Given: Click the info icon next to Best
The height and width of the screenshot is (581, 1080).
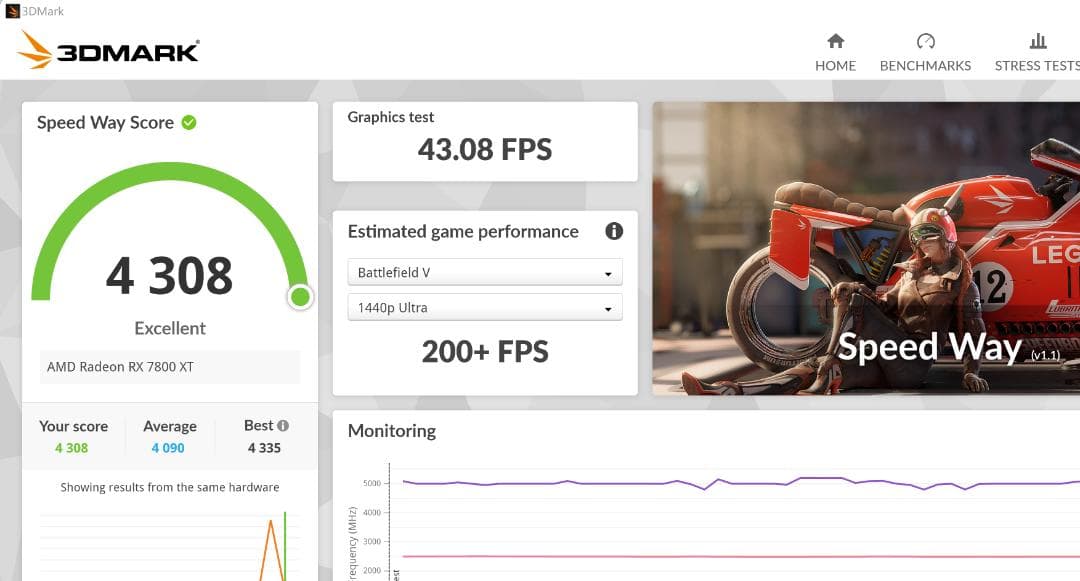Looking at the screenshot, I should click(x=283, y=426).
